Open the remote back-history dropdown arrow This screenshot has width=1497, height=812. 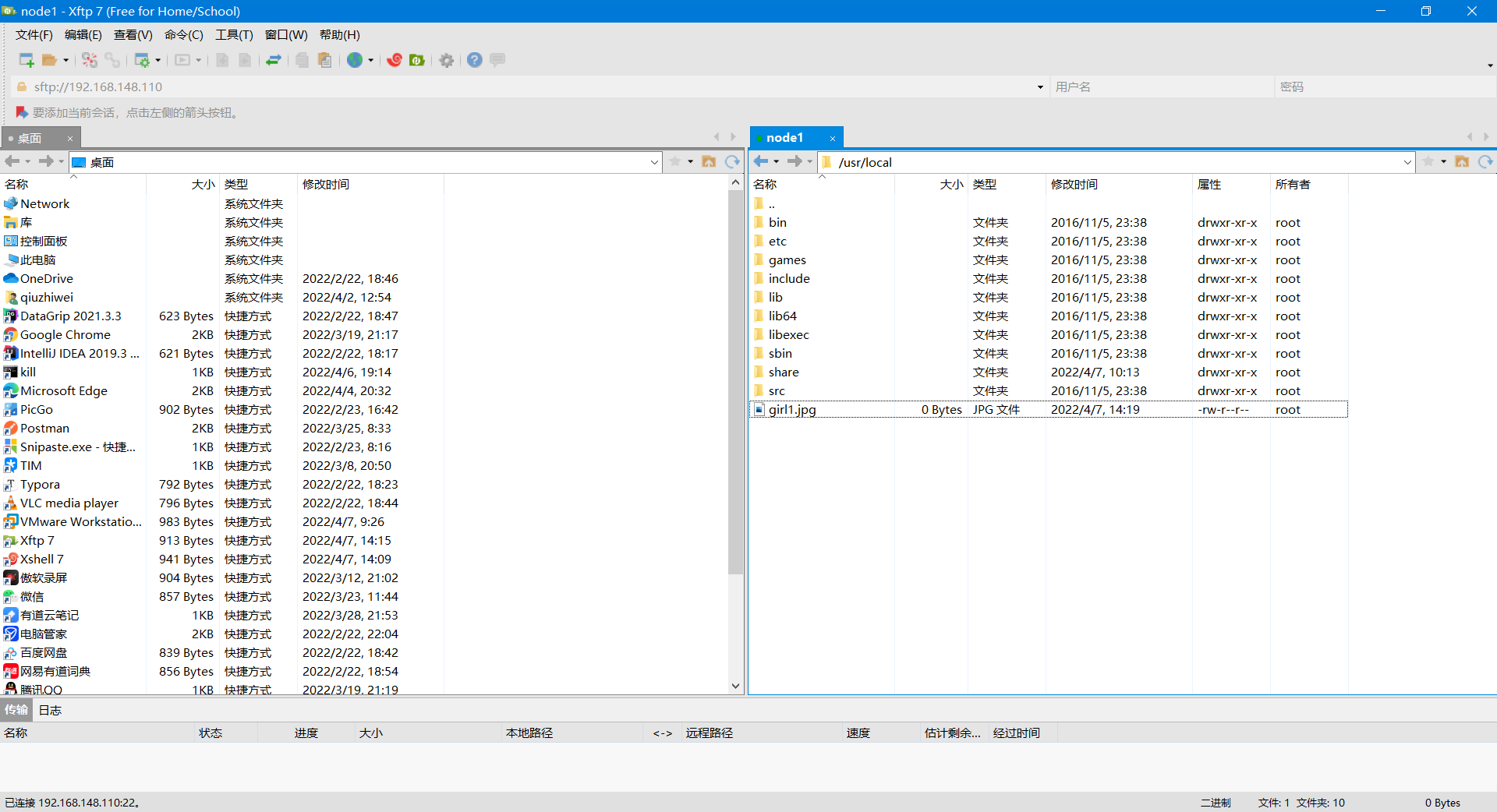point(776,161)
